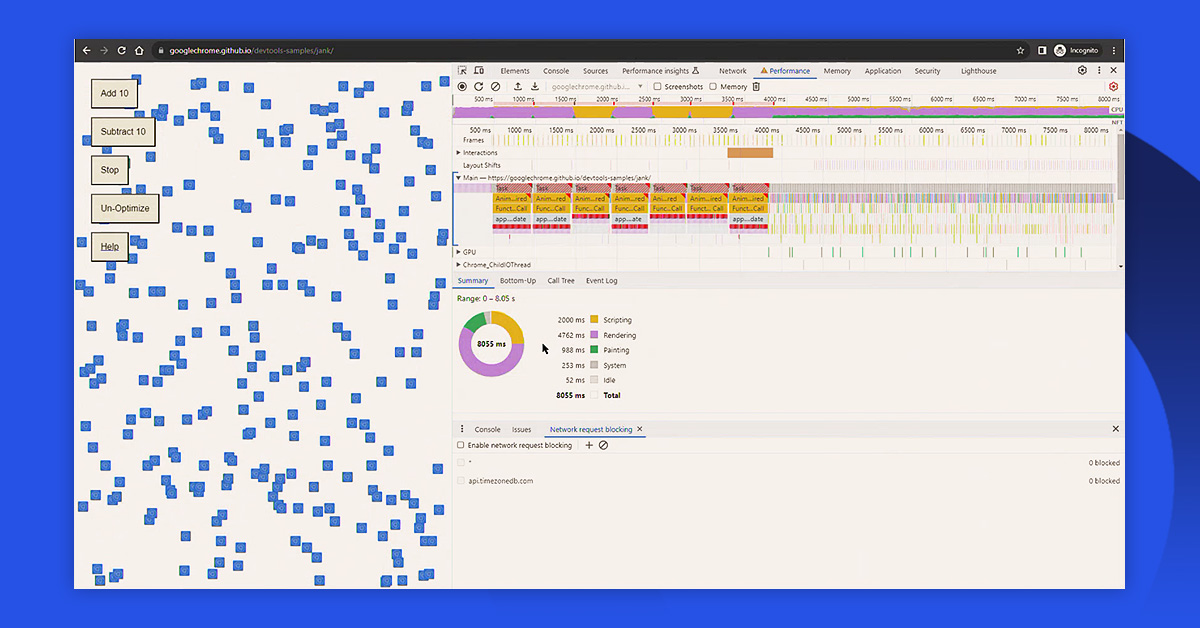Open the Network tab
1200x628 pixels.
point(732,71)
